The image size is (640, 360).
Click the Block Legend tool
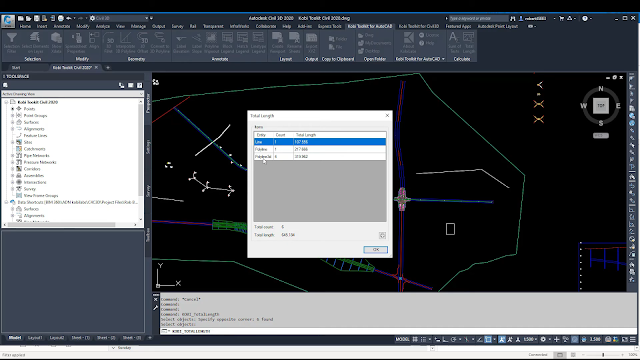coord(227,42)
